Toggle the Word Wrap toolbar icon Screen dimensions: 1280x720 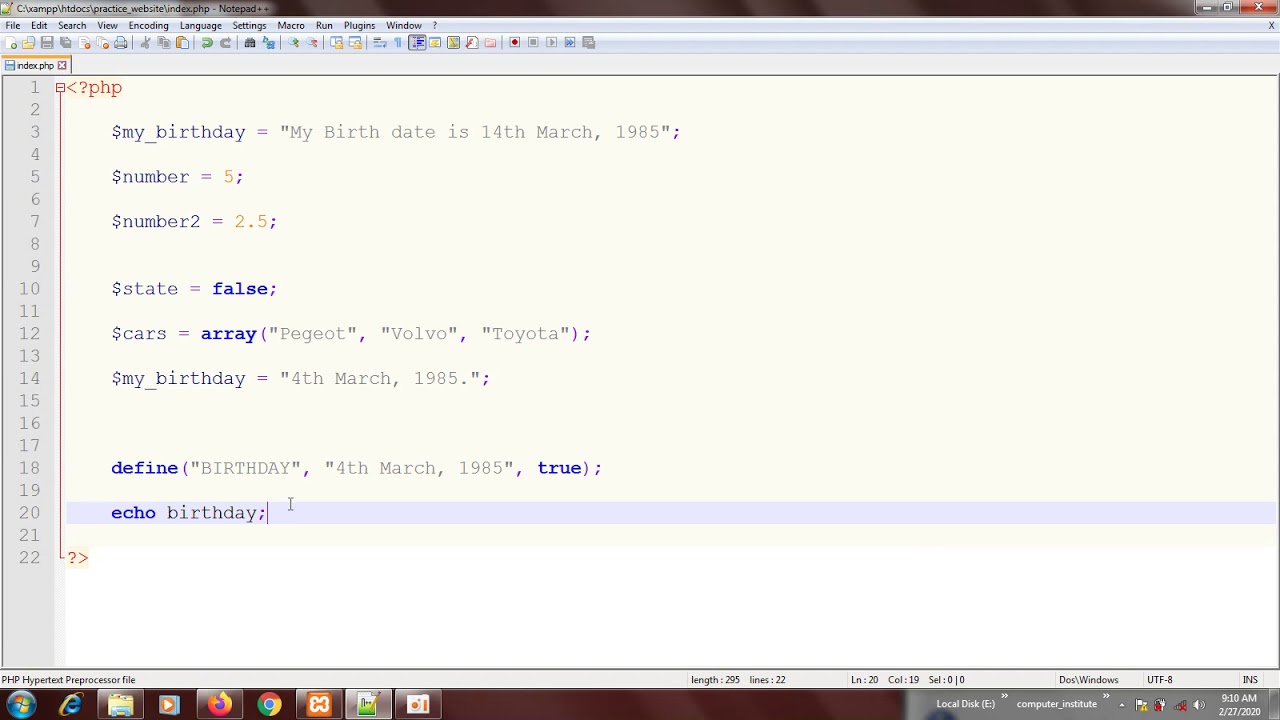point(380,42)
